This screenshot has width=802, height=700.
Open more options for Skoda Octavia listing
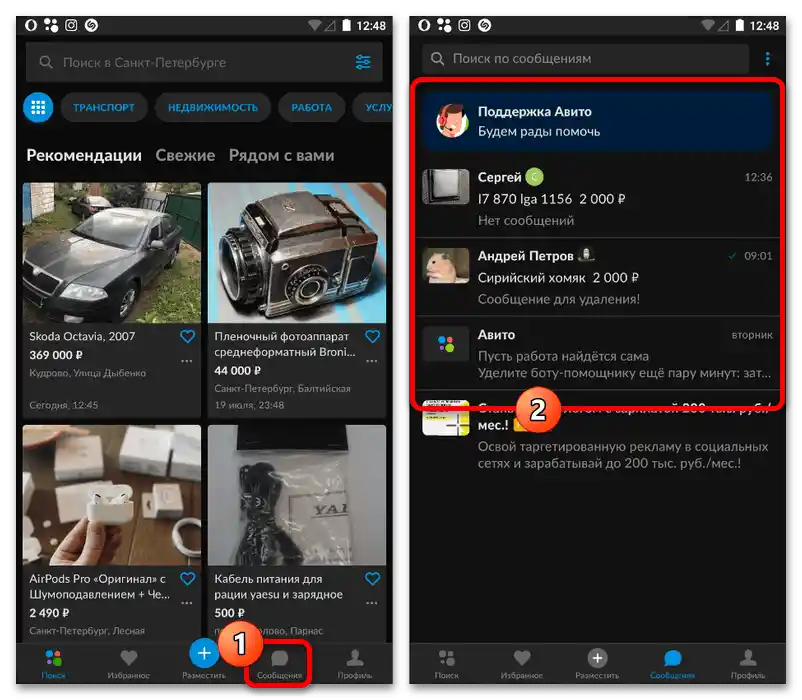pos(187,361)
